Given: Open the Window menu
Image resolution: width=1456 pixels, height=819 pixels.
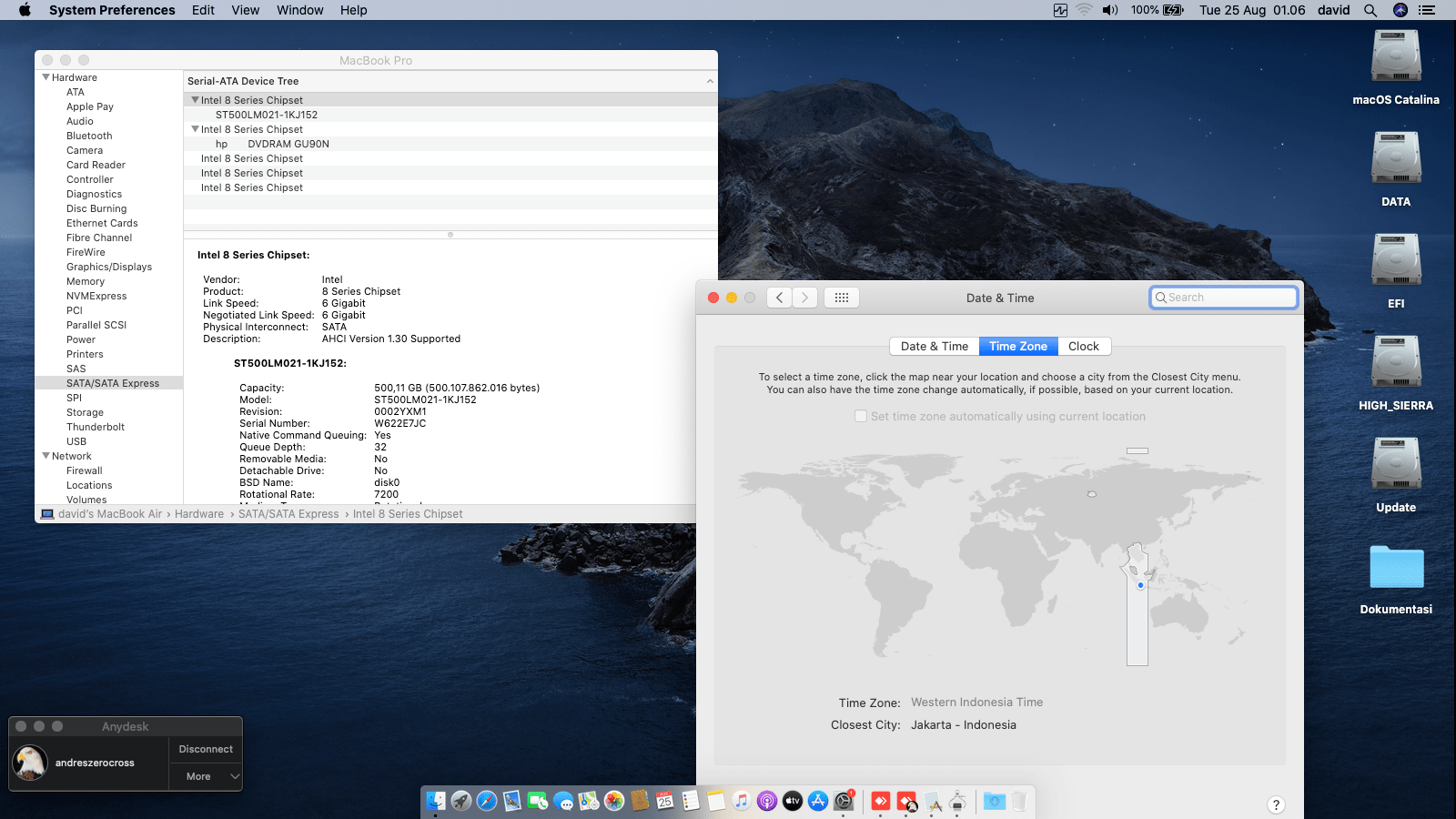Looking at the screenshot, I should tap(300, 10).
